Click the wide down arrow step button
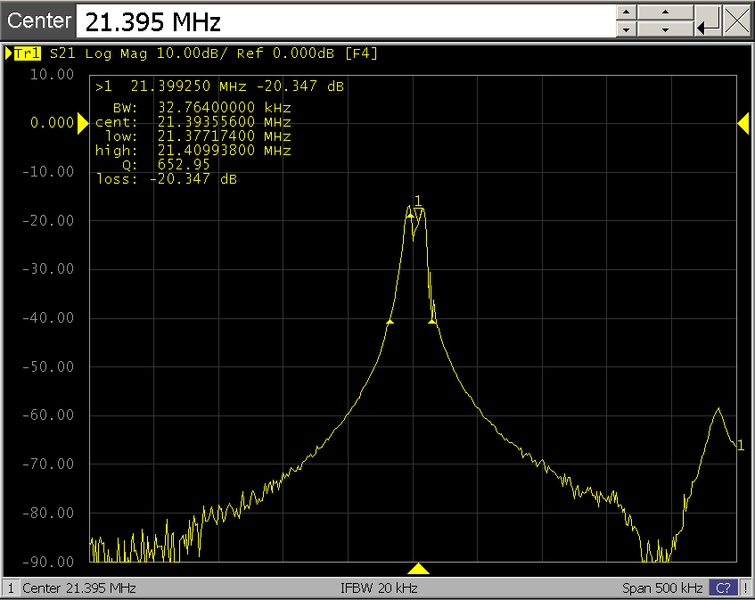The image size is (755, 600). 663,30
